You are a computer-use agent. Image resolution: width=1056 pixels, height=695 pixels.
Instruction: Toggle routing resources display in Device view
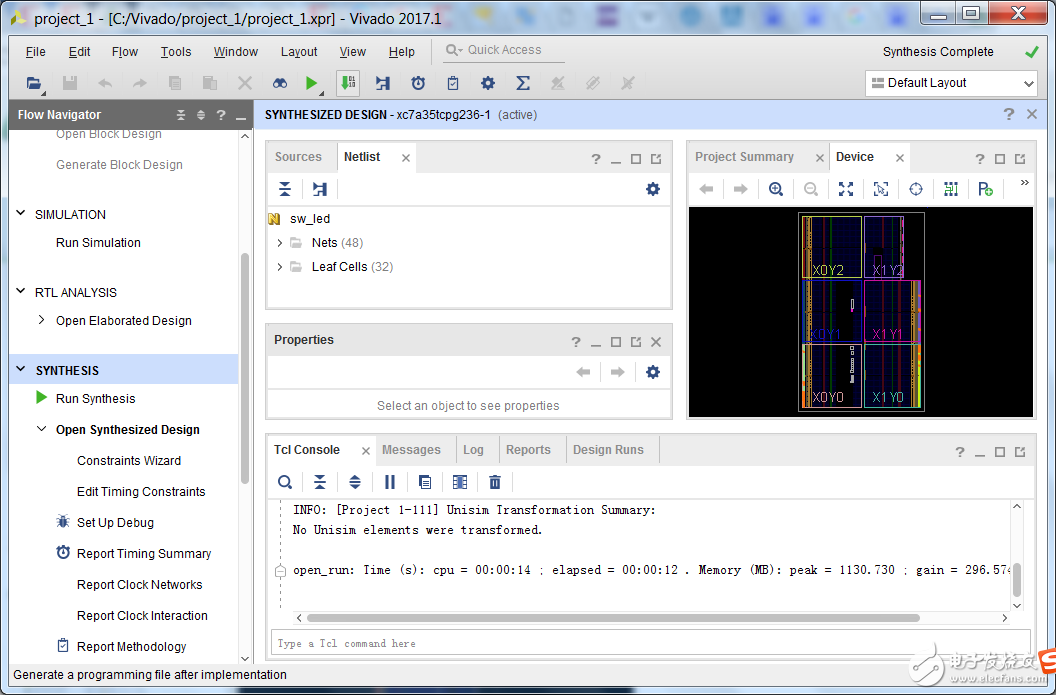coord(950,189)
